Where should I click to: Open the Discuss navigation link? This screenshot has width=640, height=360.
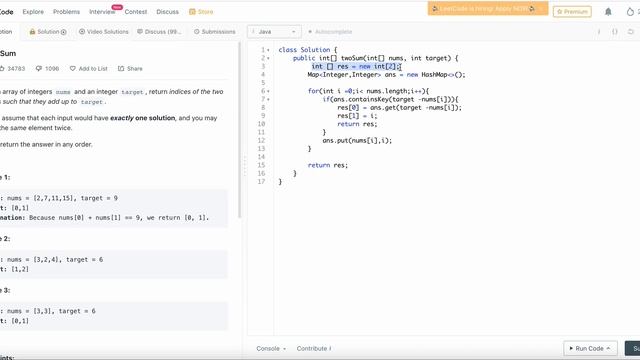167,12
